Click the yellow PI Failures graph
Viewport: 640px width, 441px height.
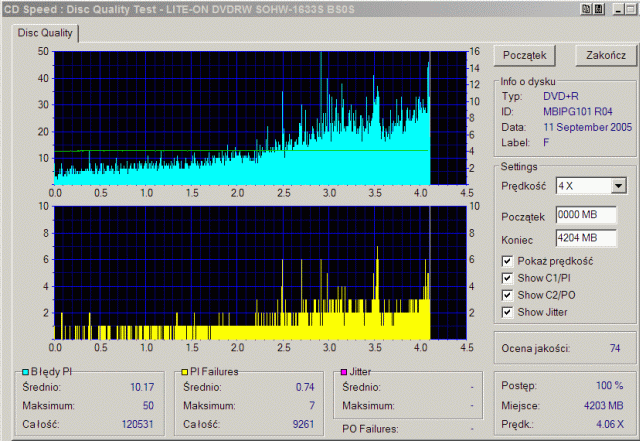pos(260,273)
